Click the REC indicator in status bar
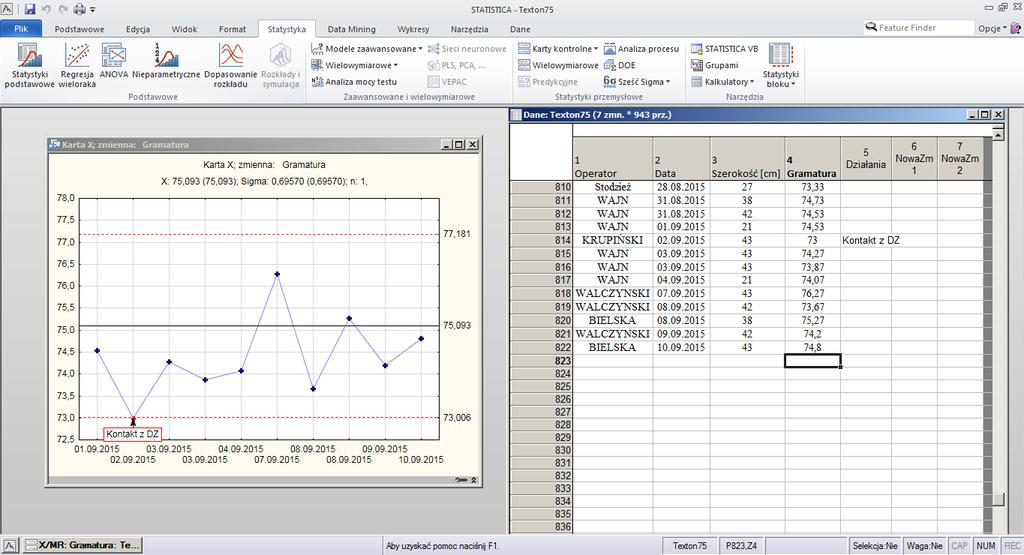The image size is (1024, 555). pyautogui.click(x=1012, y=545)
